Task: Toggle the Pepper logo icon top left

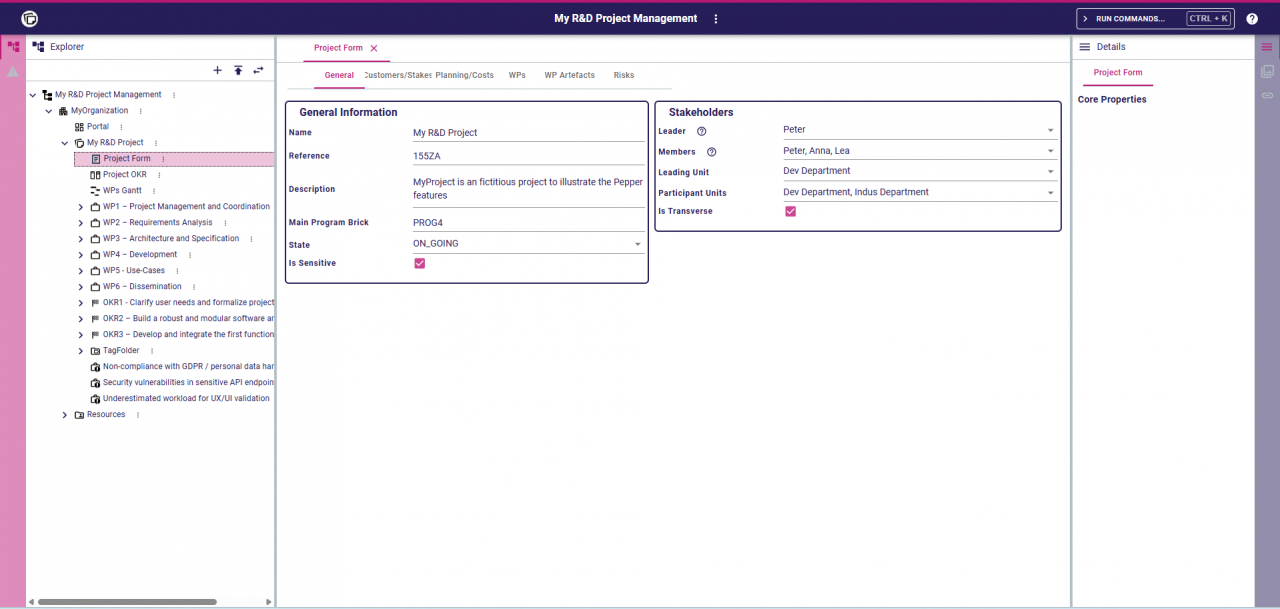Action: click(x=27, y=18)
